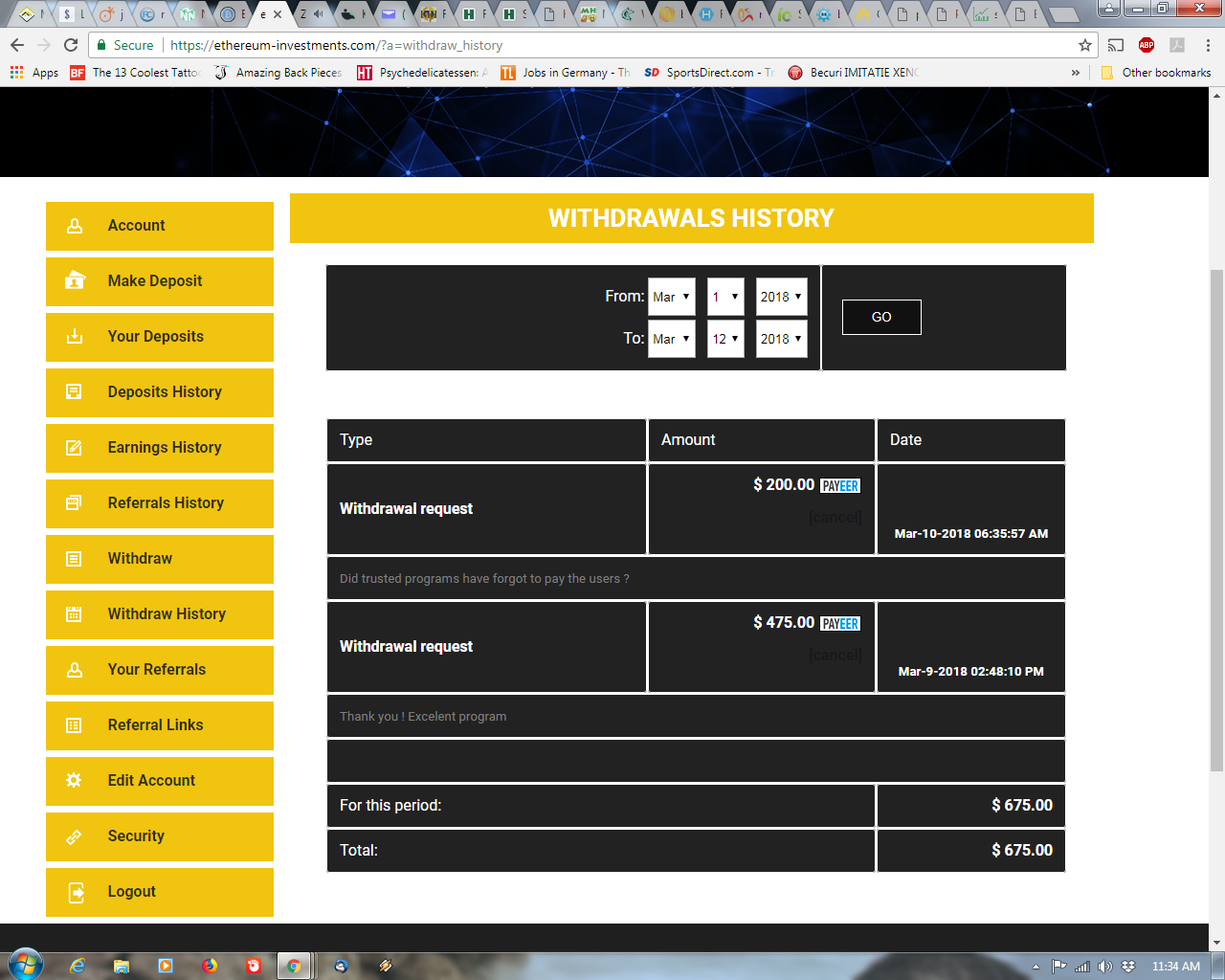Go to Referral Links menu item

point(155,725)
